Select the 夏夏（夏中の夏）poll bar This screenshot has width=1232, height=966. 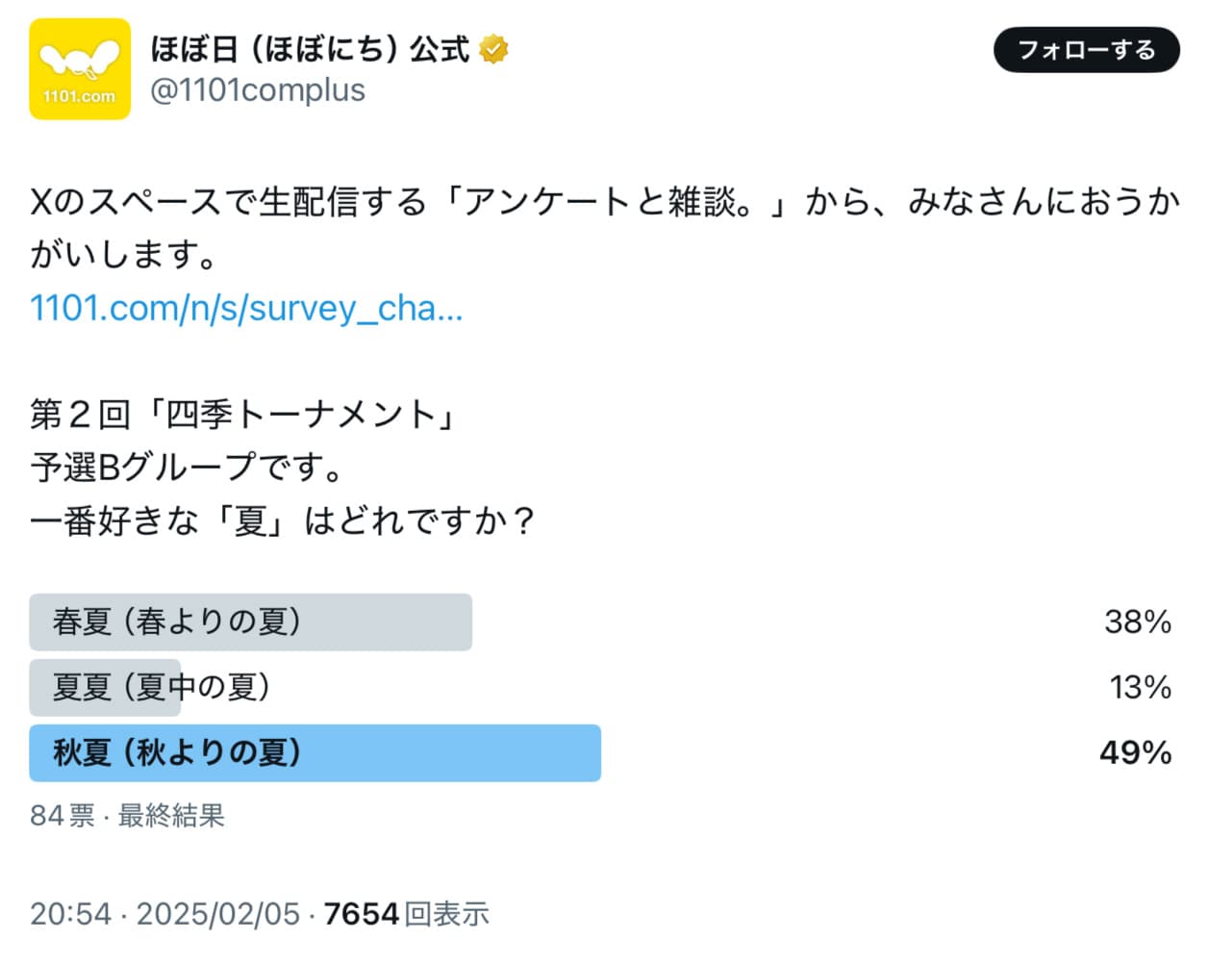click(x=106, y=687)
